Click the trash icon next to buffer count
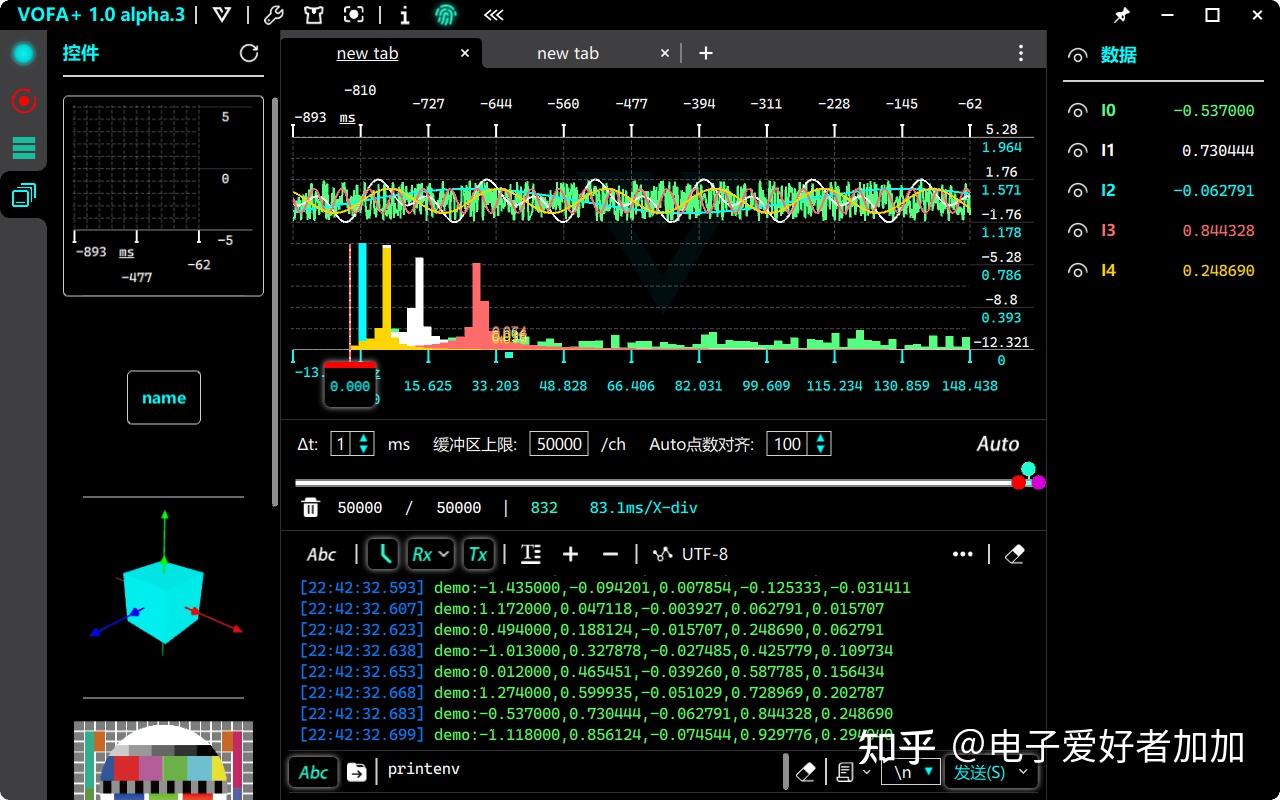1280x800 pixels. [311, 507]
